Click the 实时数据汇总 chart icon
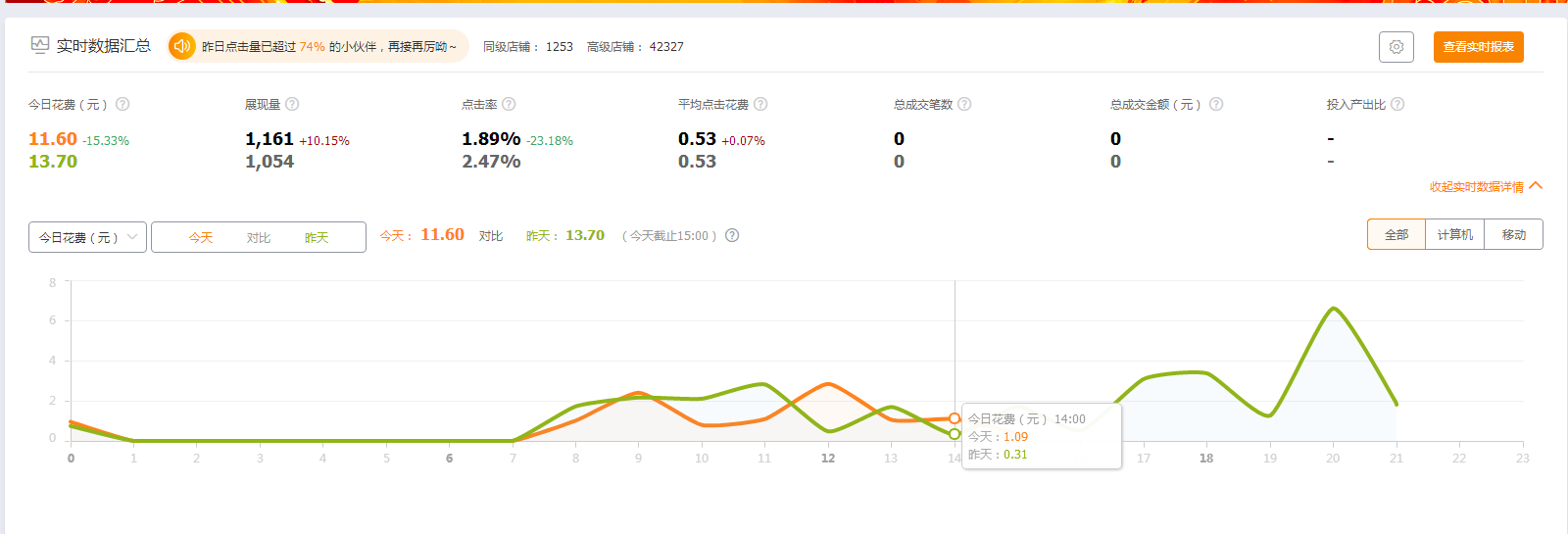The width and height of the screenshot is (1568, 534). pos(40,45)
